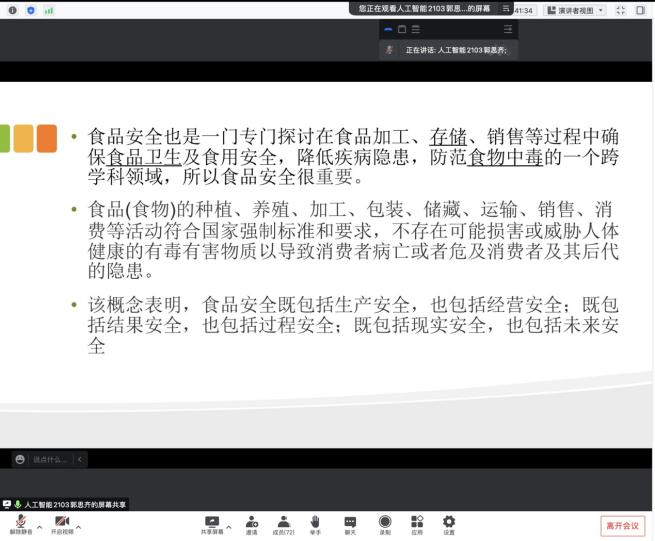Screen dimensions: 655x541
Task: Check the green network signal icon
Action: (48, 10)
